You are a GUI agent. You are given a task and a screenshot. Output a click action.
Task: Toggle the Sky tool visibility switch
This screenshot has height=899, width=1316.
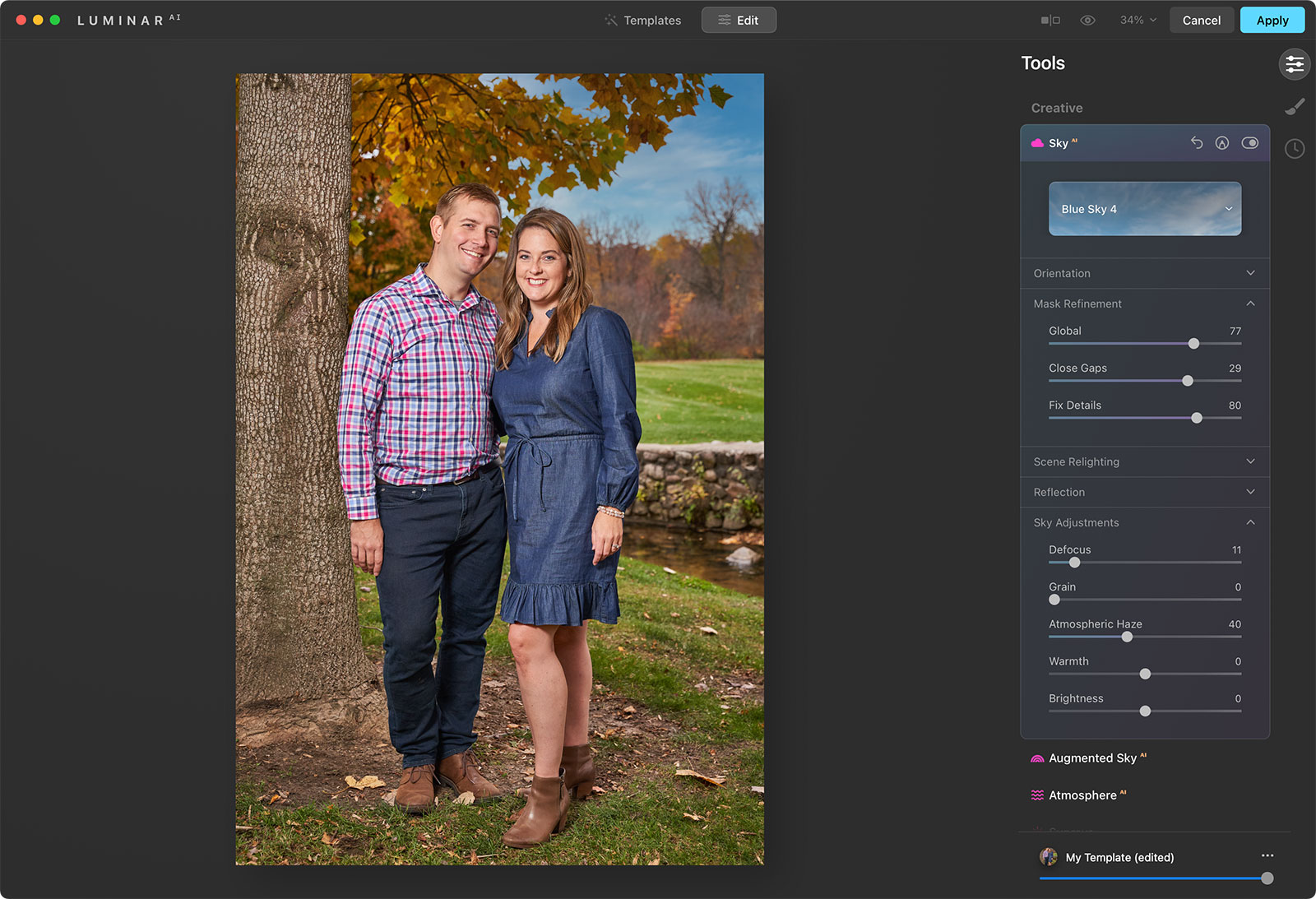[x=1249, y=143]
